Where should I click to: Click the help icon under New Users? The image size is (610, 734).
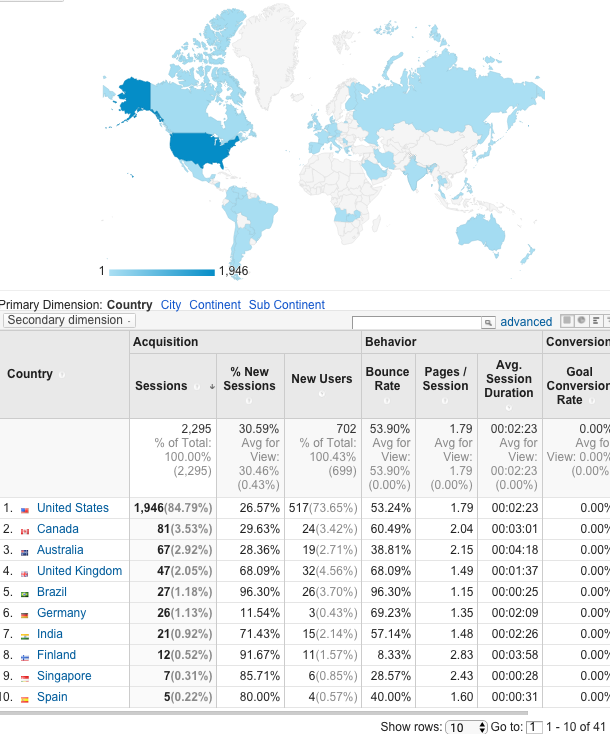click(x=322, y=394)
